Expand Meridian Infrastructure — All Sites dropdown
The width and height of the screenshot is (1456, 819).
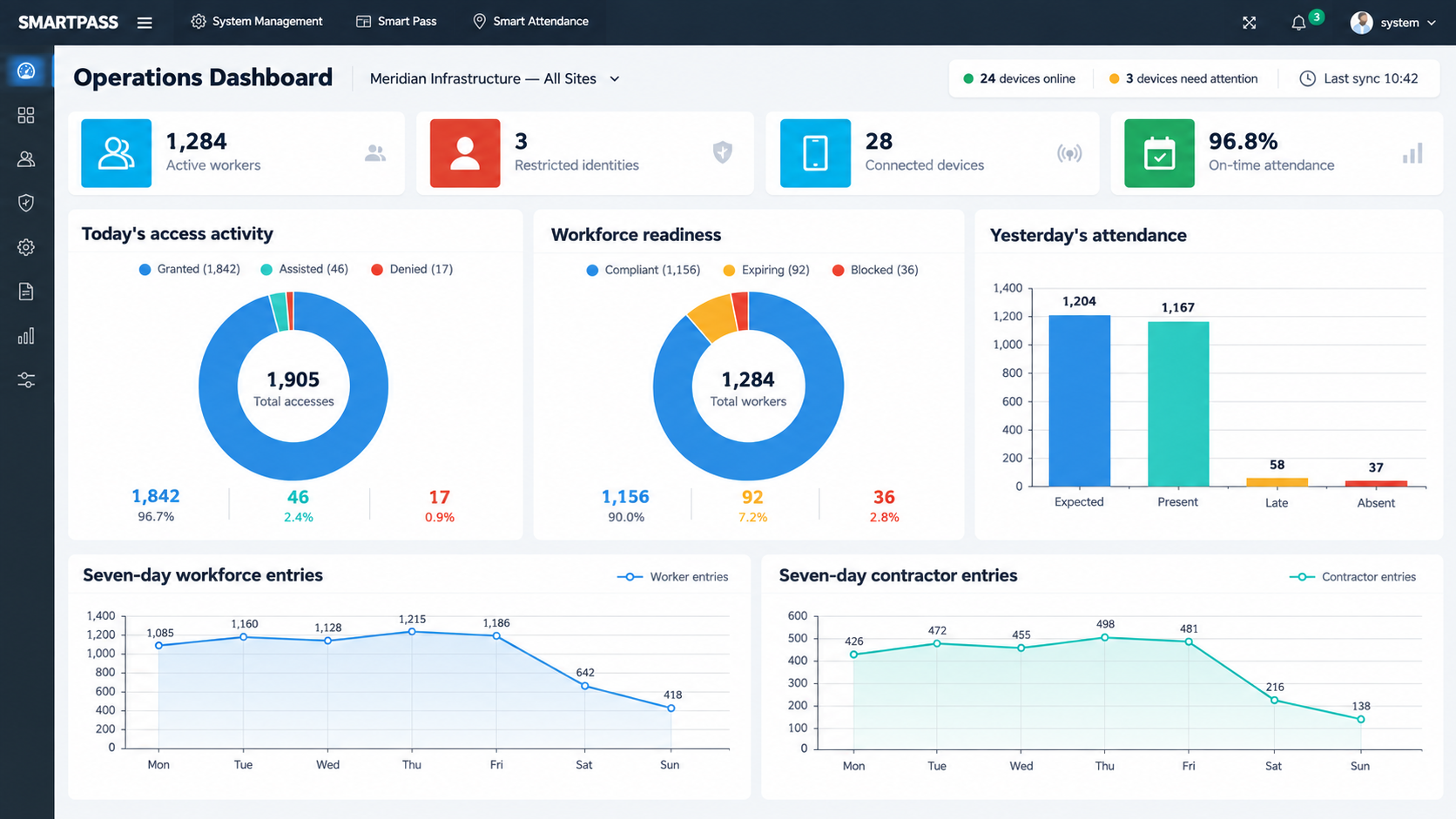coord(495,78)
